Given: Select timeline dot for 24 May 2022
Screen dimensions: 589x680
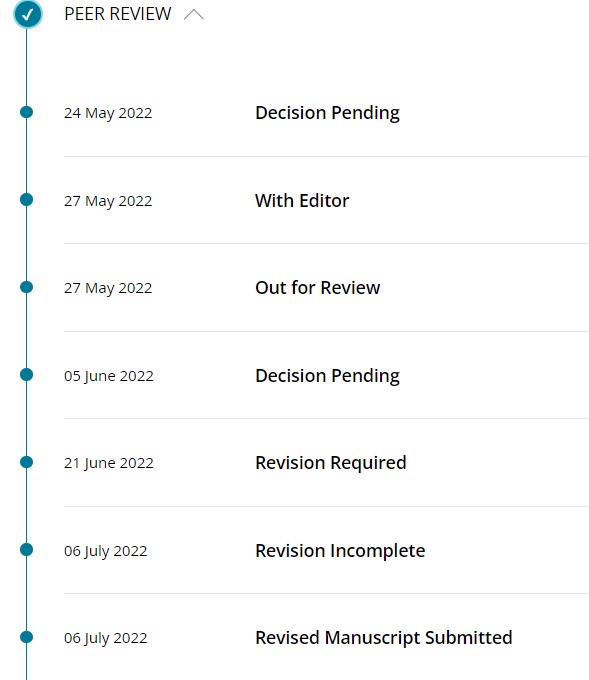Looking at the screenshot, I should coord(26,112).
